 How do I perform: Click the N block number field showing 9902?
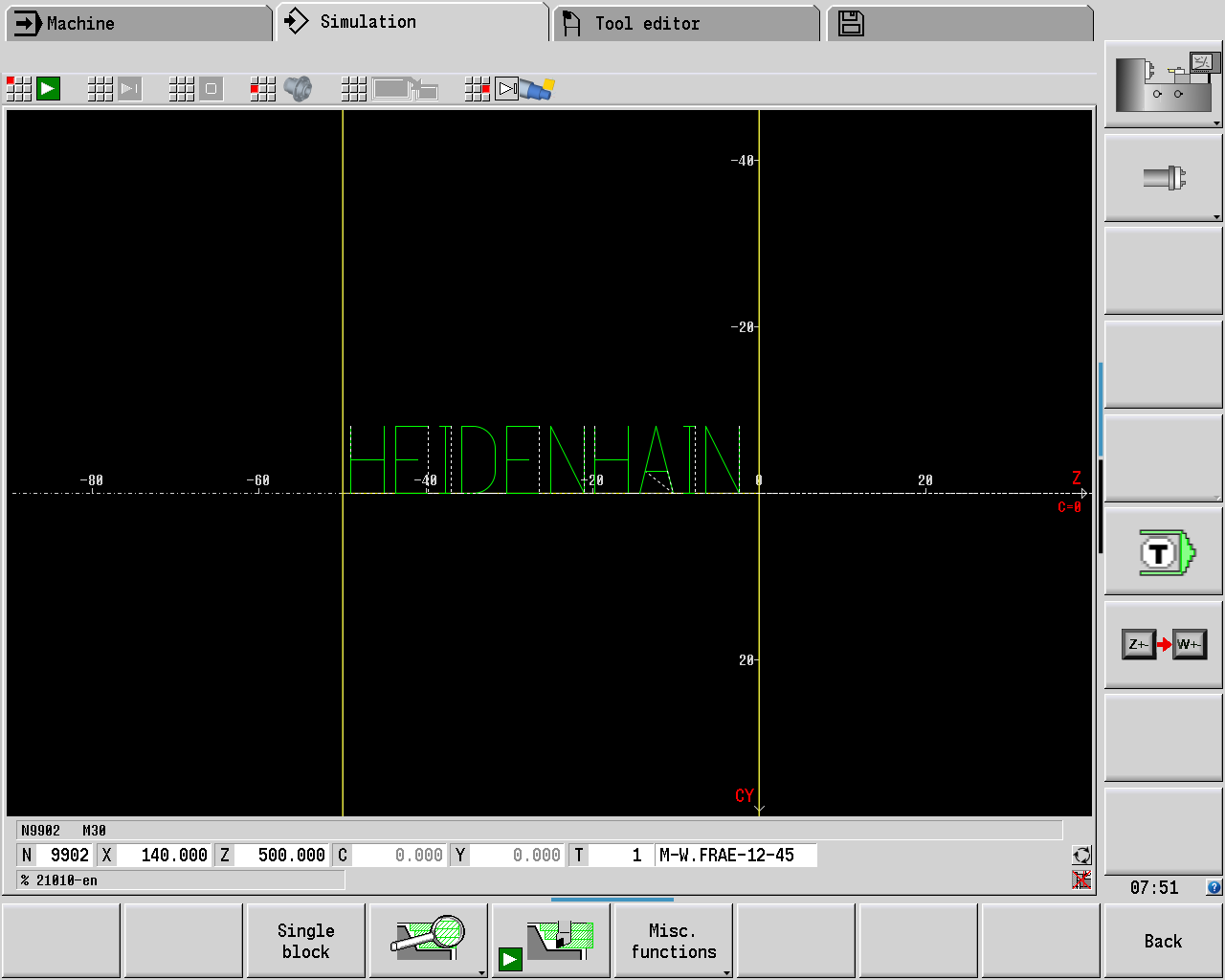[64, 855]
